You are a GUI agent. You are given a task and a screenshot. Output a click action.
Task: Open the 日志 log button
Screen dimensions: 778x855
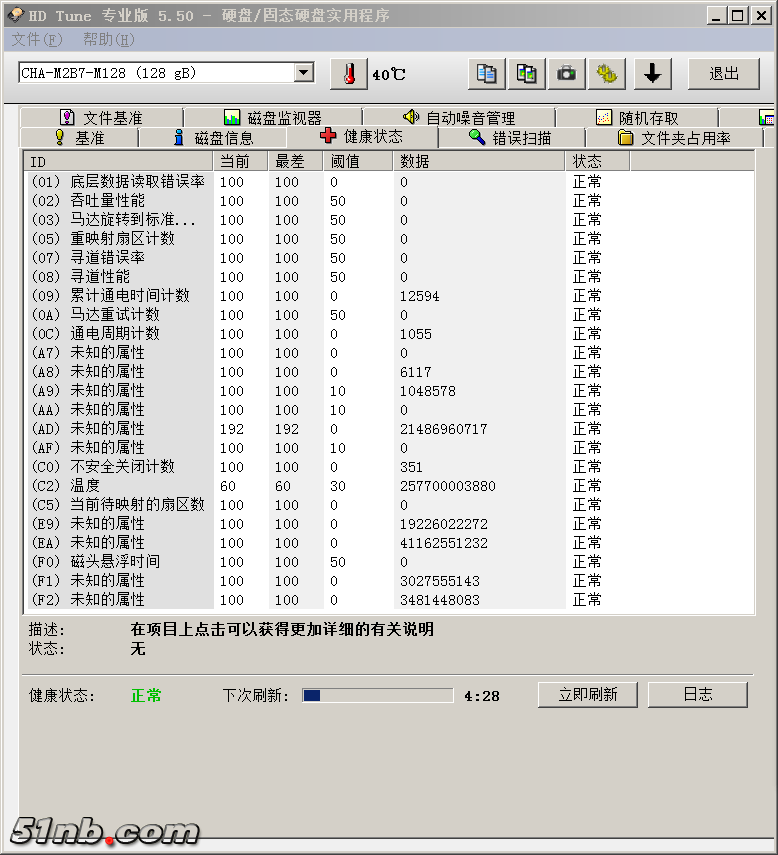tap(697, 694)
